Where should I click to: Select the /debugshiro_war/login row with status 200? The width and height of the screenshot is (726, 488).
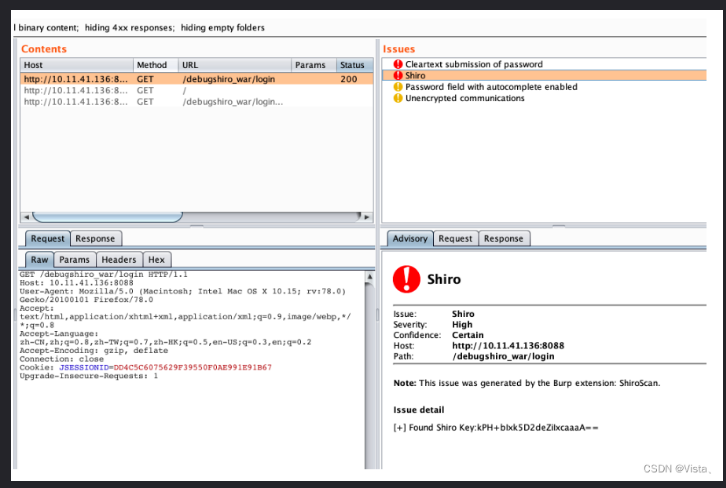pyautogui.click(x=197, y=79)
